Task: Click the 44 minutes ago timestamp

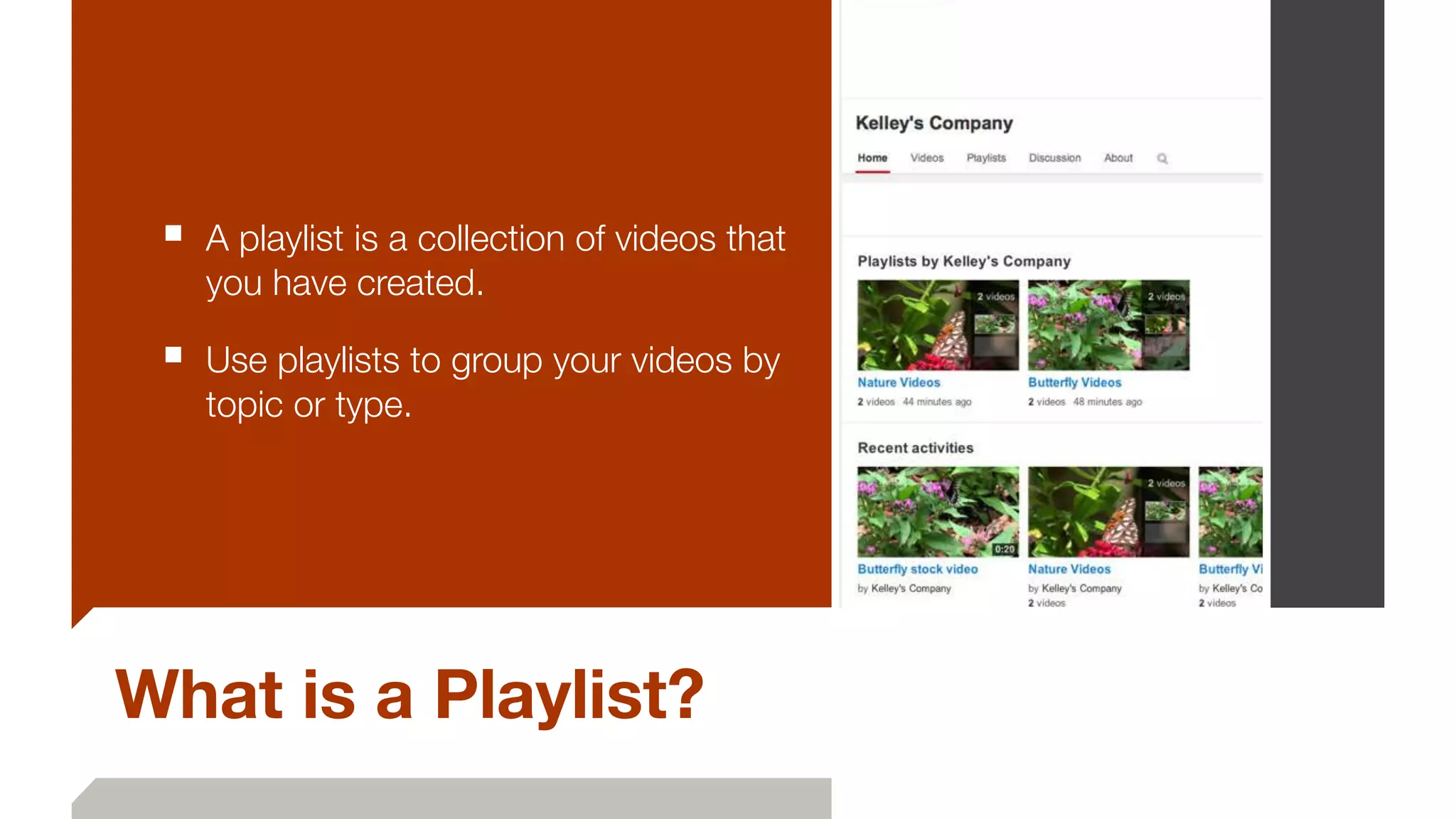Action: 937,402
